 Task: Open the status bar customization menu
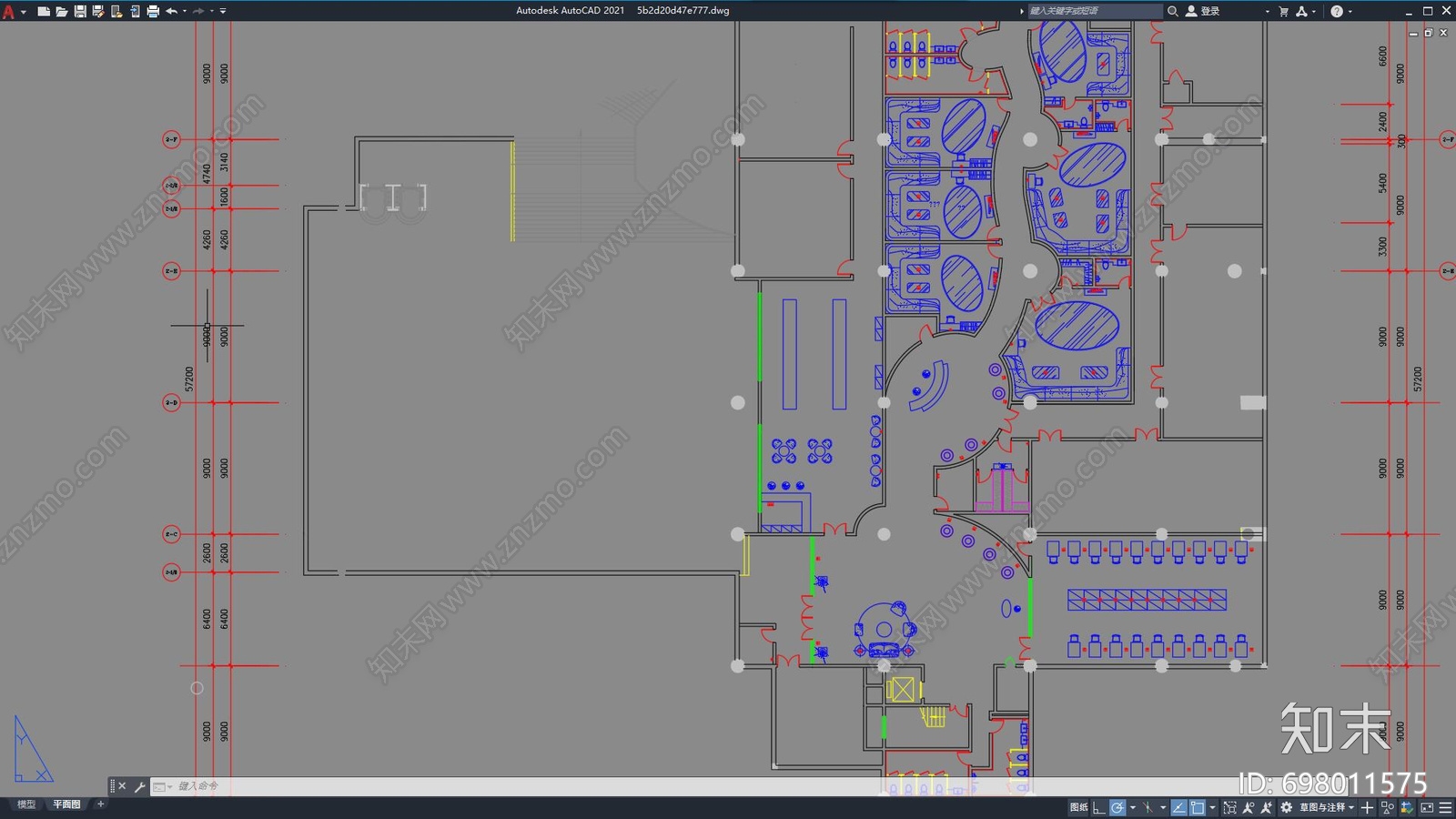point(1445,807)
